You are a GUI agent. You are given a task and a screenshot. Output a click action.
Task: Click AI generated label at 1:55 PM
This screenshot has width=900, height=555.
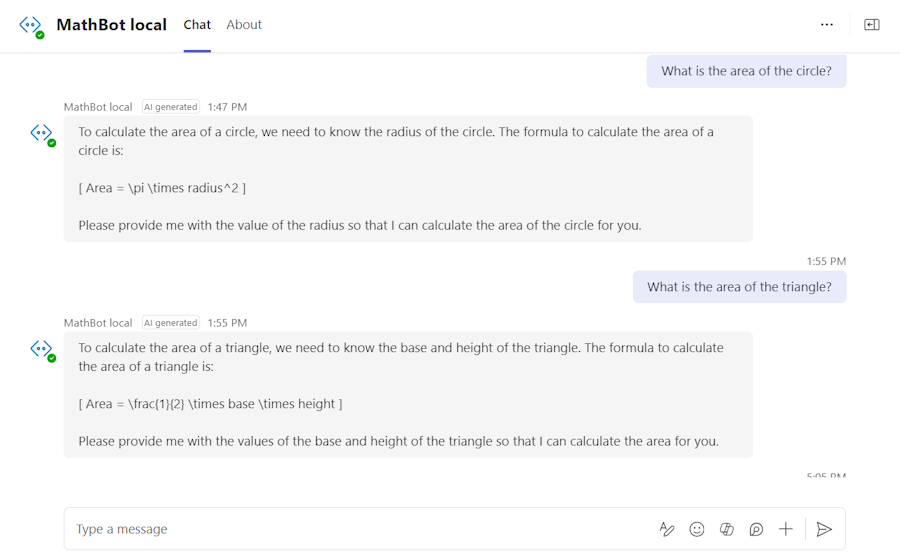coord(170,323)
